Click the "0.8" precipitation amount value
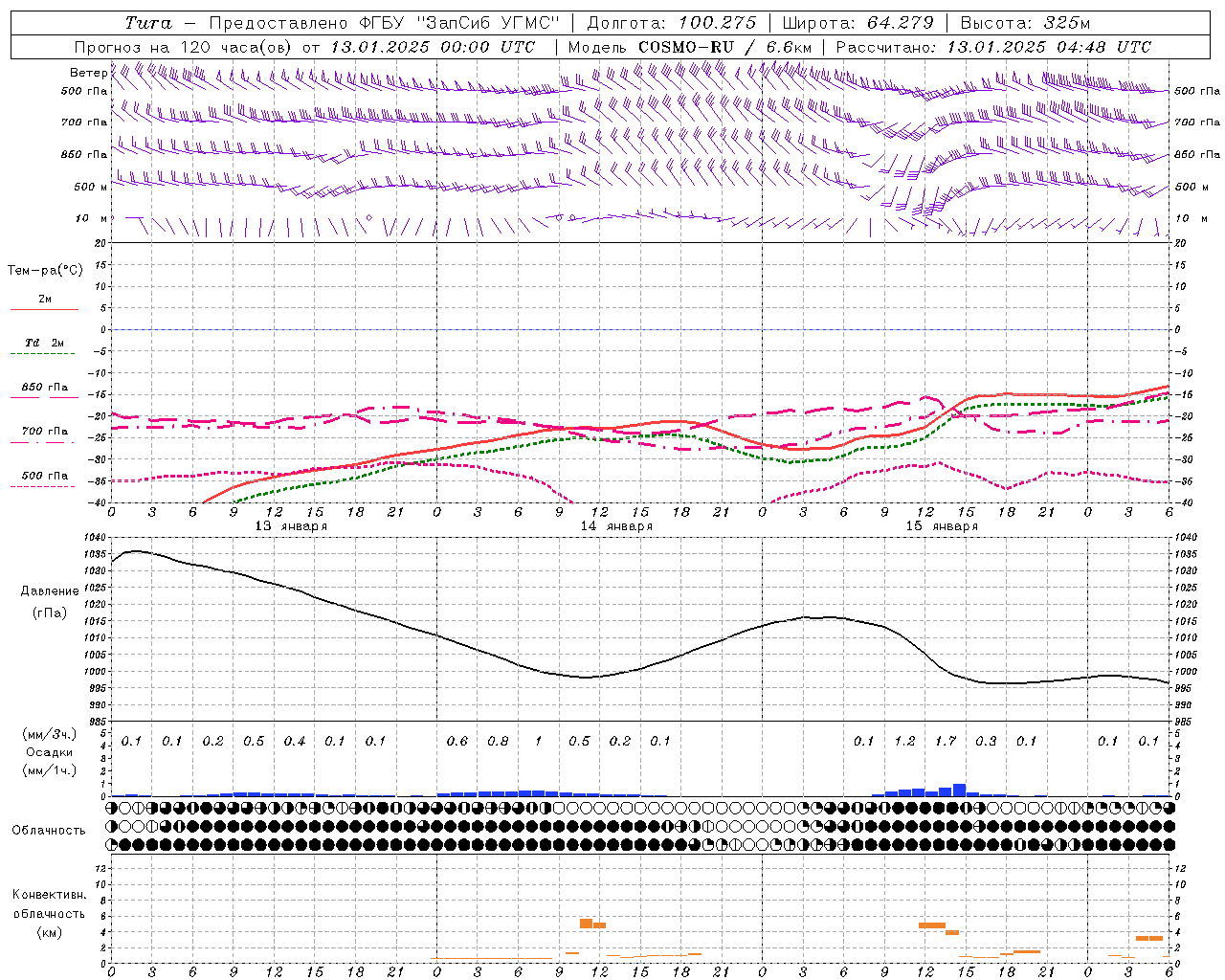The height and width of the screenshot is (980, 1225). 498,741
